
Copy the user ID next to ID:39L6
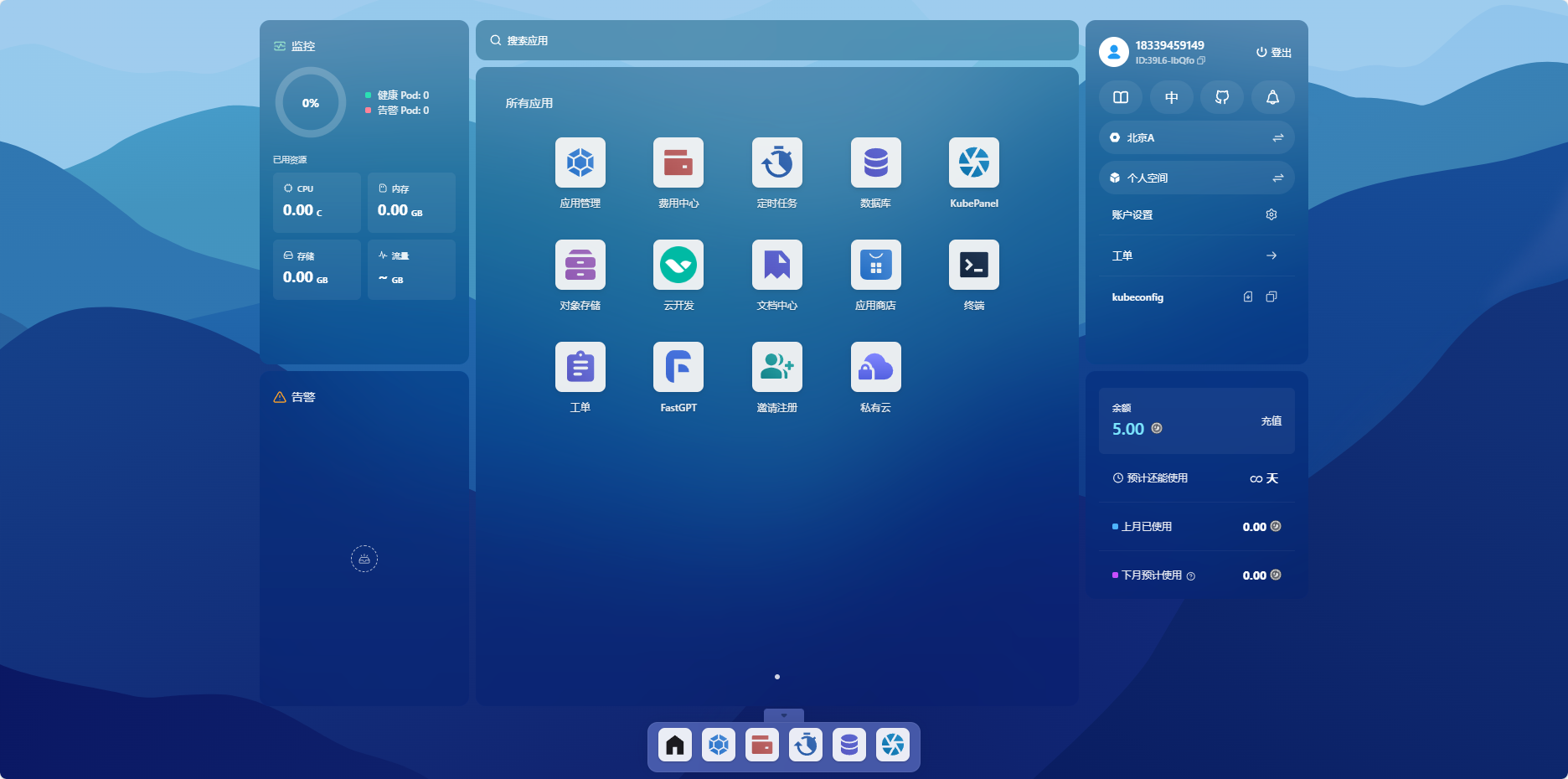tap(1201, 60)
